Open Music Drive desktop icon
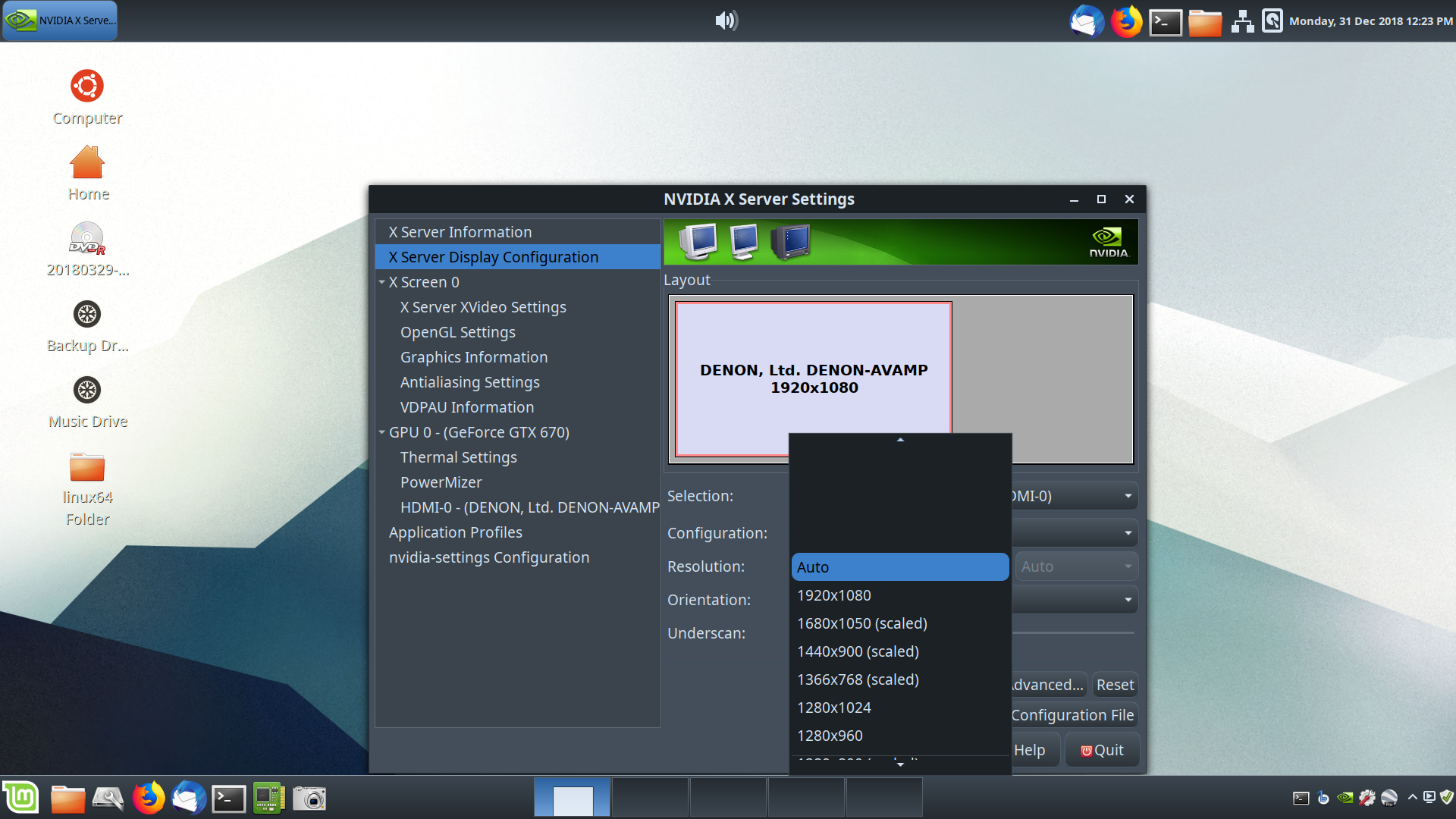Image resolution: width=1456 pixels, height=819 pixels. pyautogui.click(x=87, y=402)
